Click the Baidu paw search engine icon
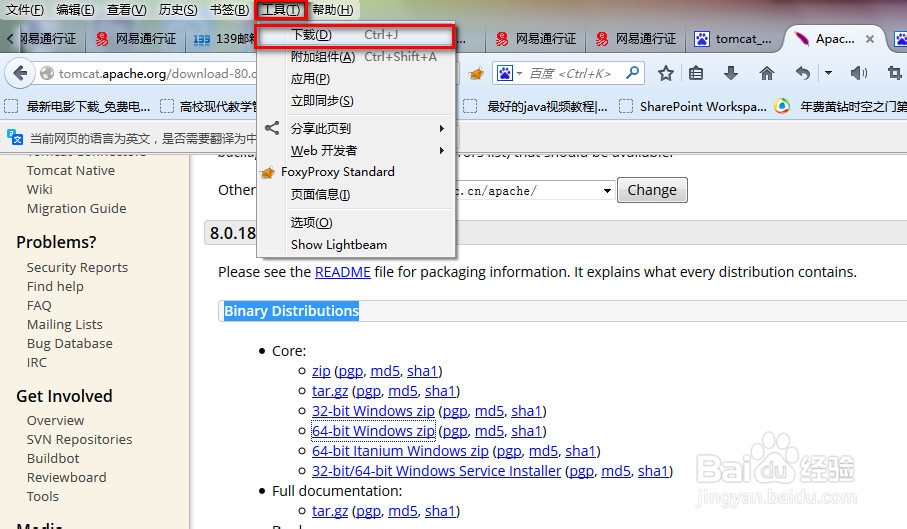 click(505, 73)
